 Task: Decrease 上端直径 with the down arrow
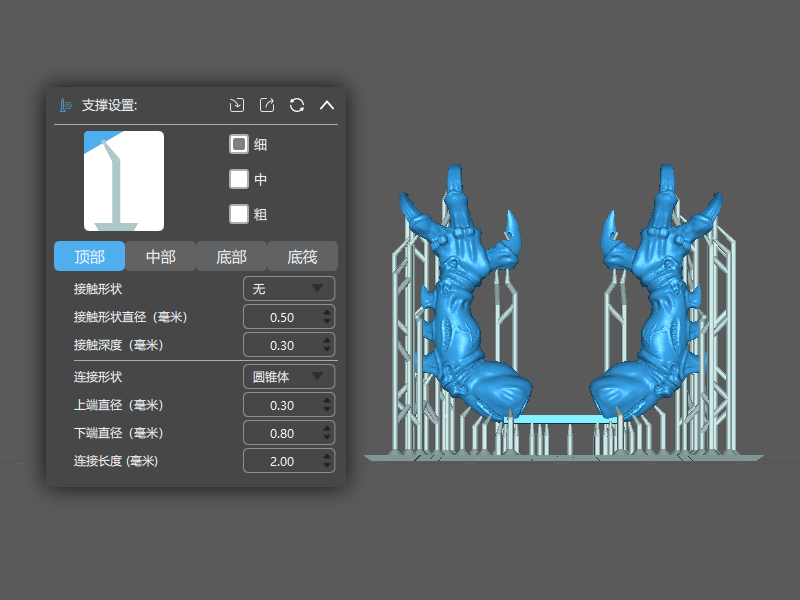click(328, 410)
